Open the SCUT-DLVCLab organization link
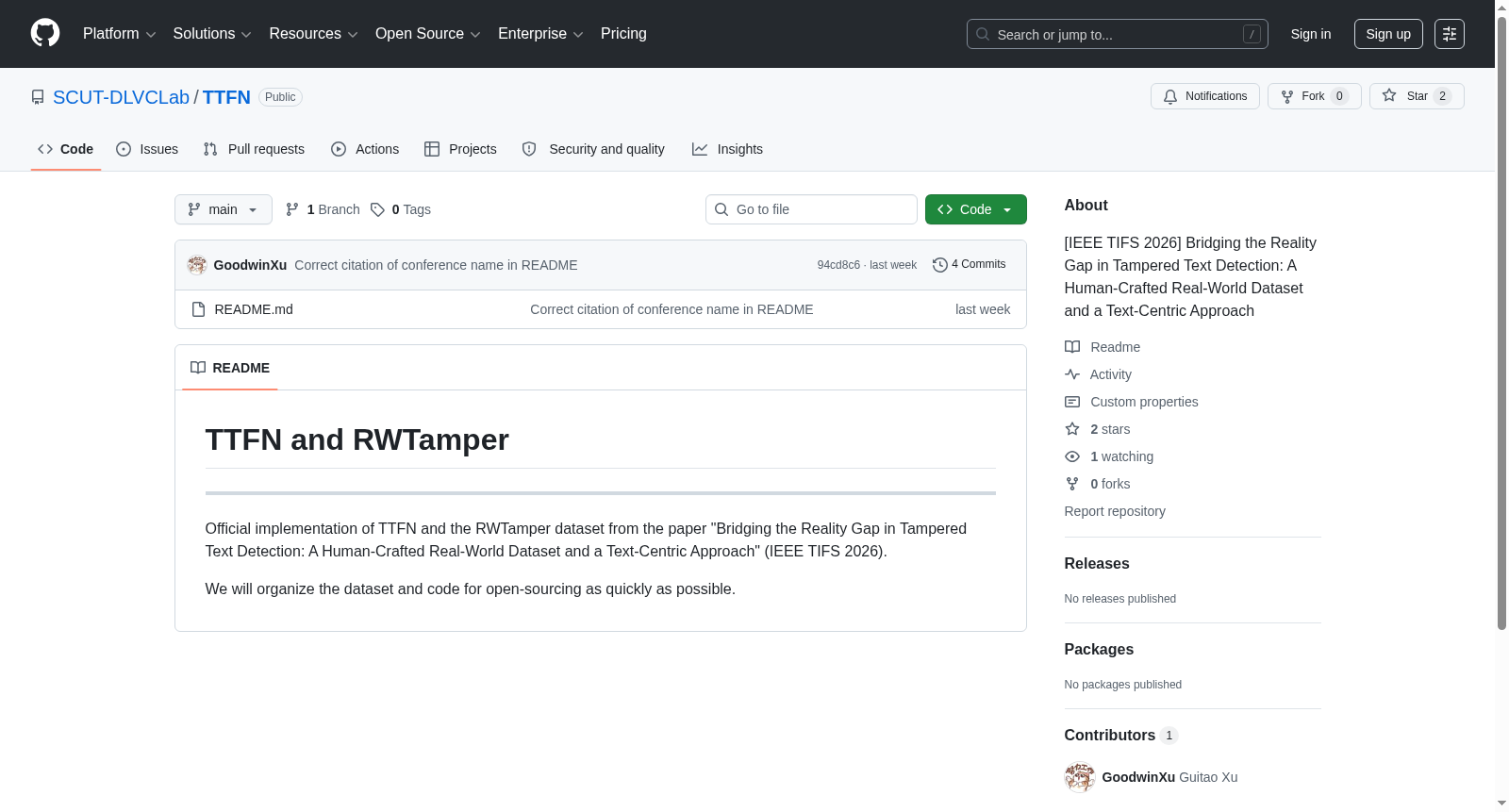Screen dimensions: 1509x812 (x=121, y=97)
